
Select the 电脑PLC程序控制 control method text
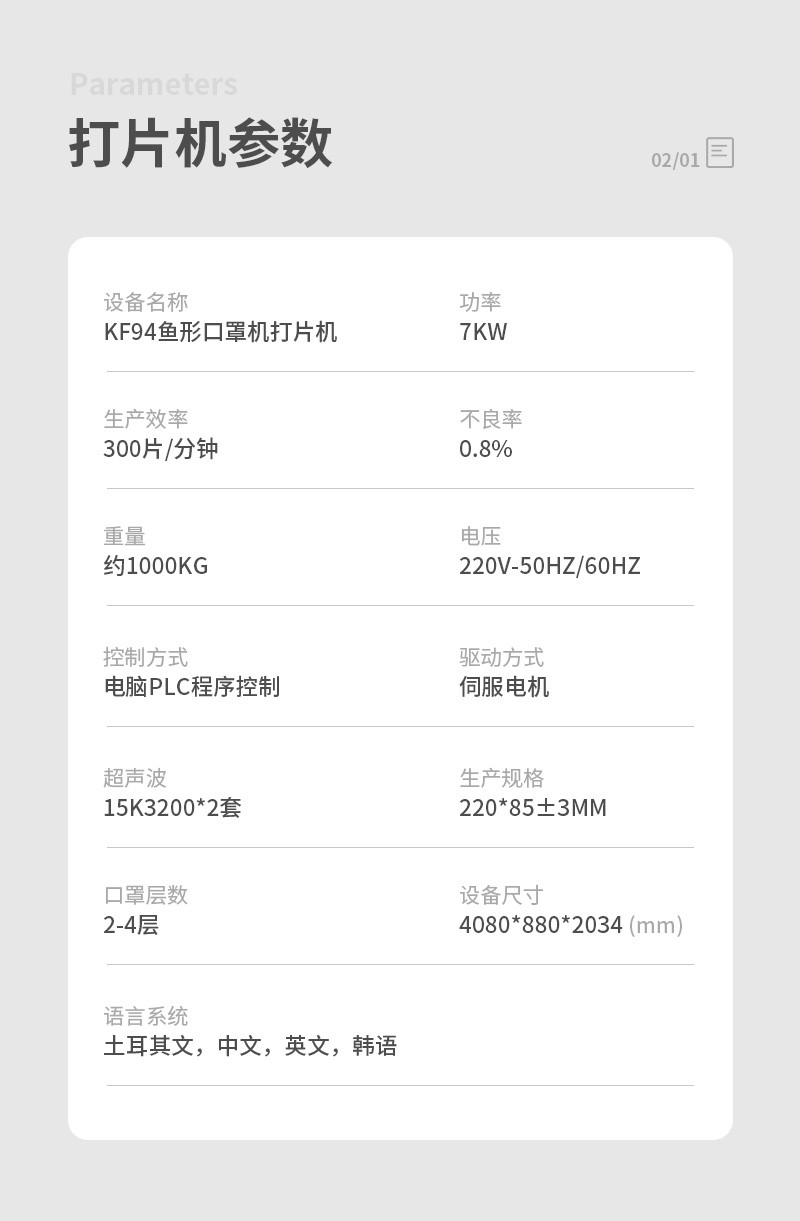(192, 687)
